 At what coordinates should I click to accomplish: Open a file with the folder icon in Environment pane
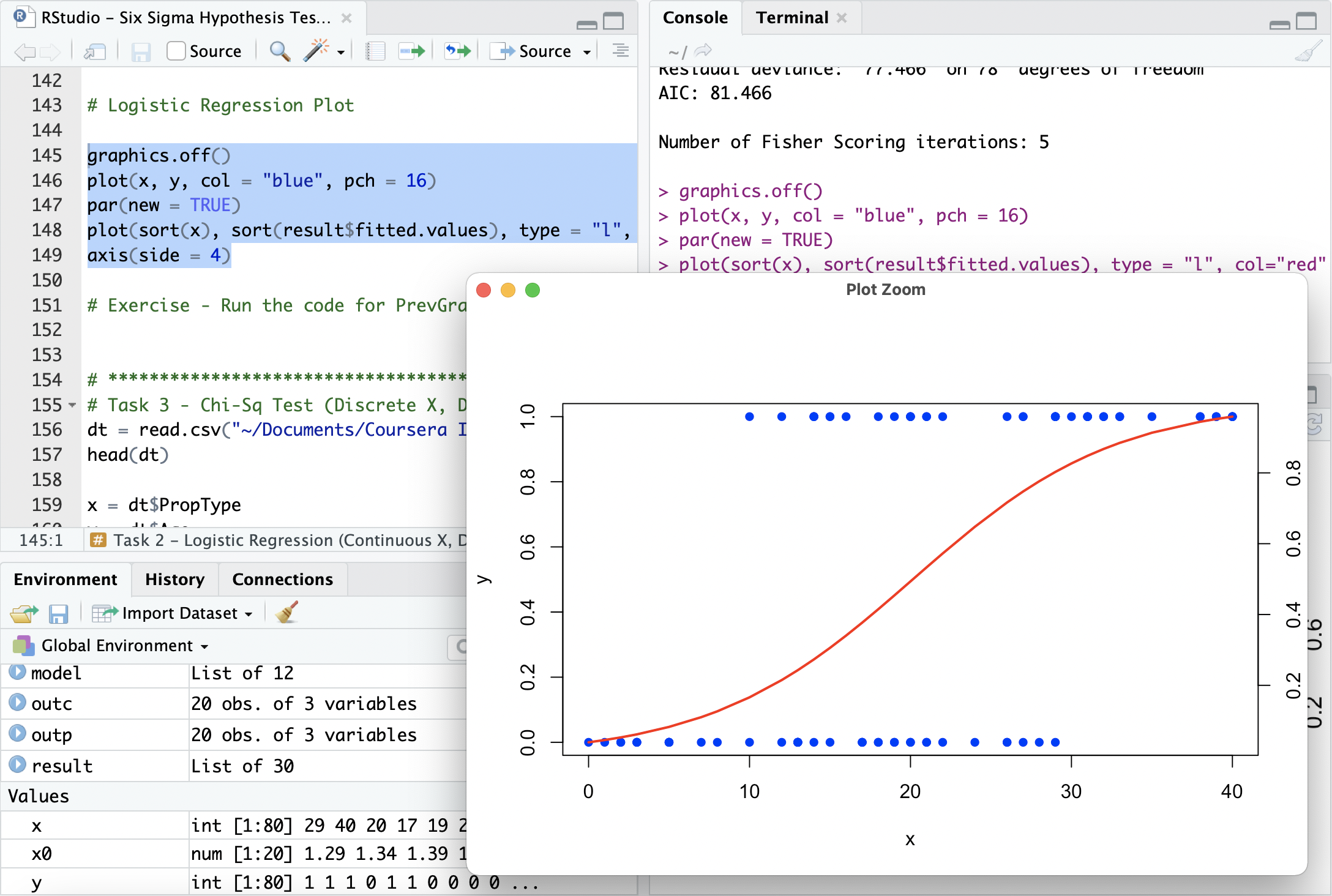(23, 613)
